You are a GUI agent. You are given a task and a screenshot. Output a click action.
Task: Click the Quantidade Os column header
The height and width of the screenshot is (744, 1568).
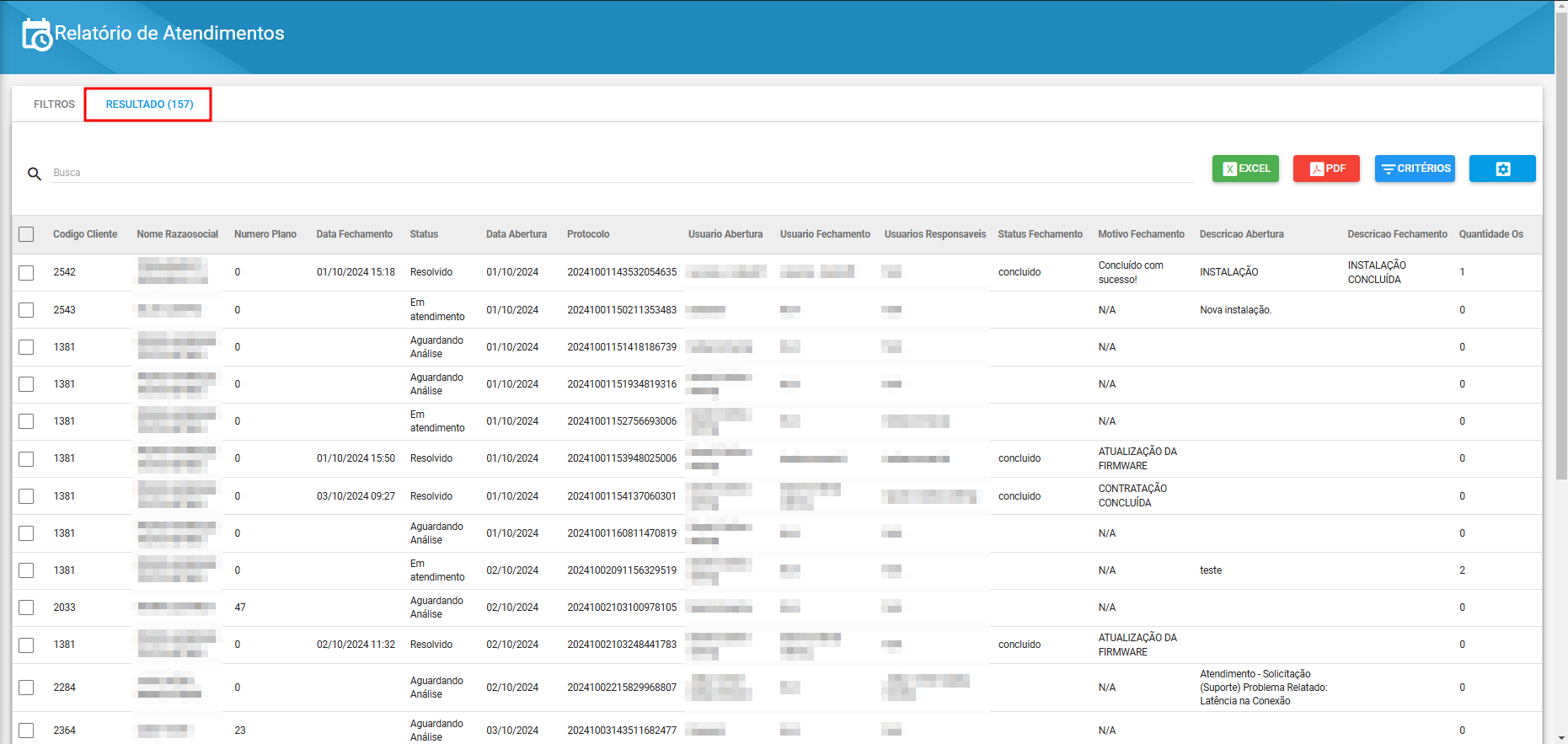[1491, 234]
